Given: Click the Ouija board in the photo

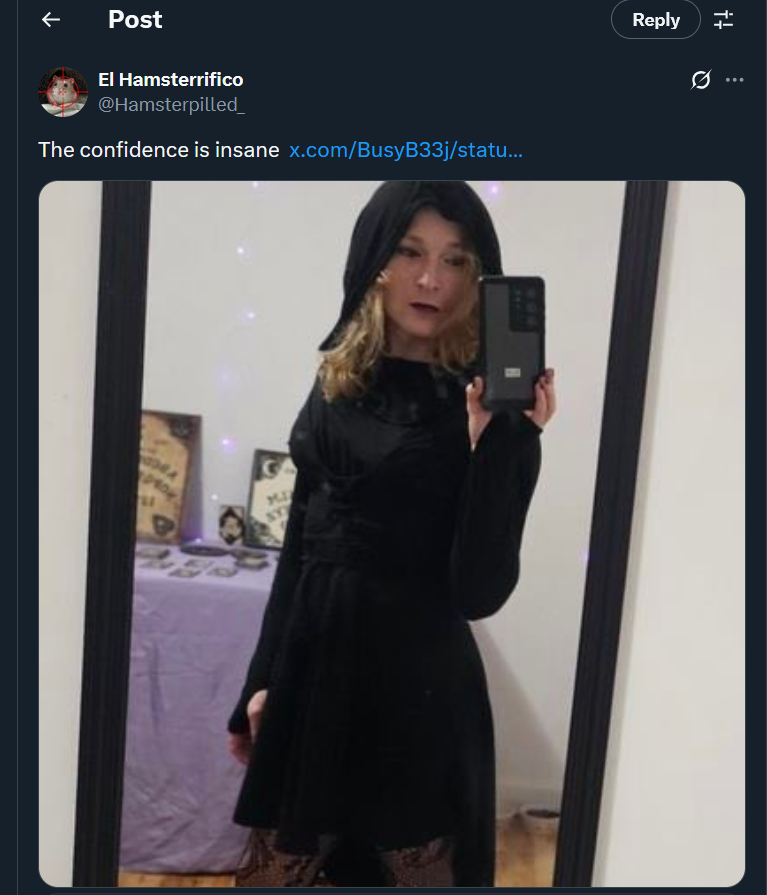Looking at the screenshot, I should click(x=168, y=477).
